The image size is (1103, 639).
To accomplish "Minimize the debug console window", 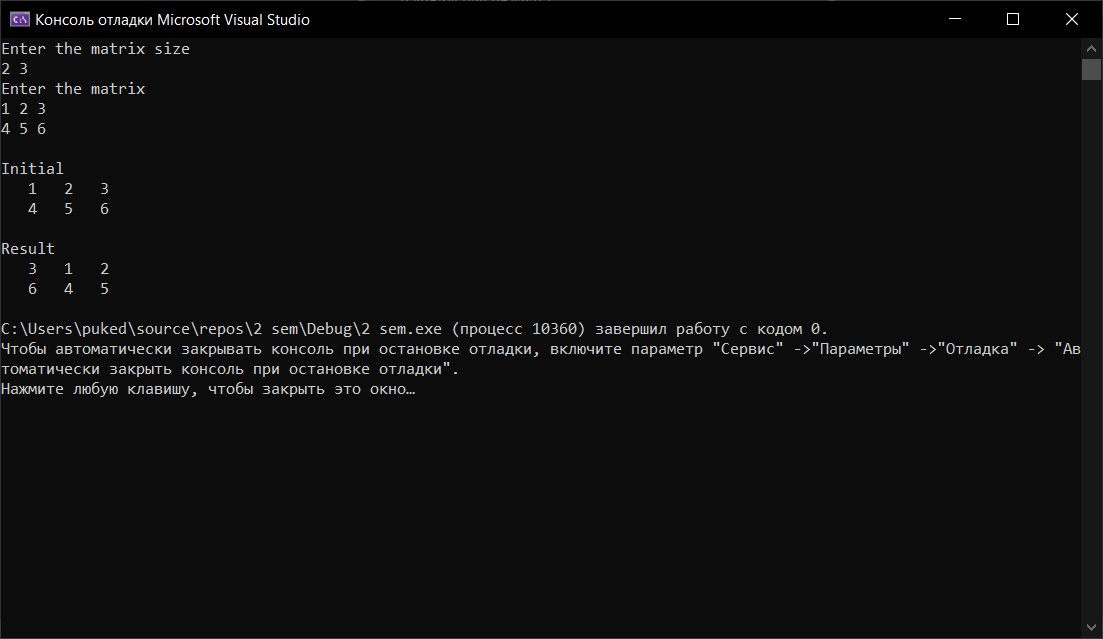I will (x=966, y=19).
